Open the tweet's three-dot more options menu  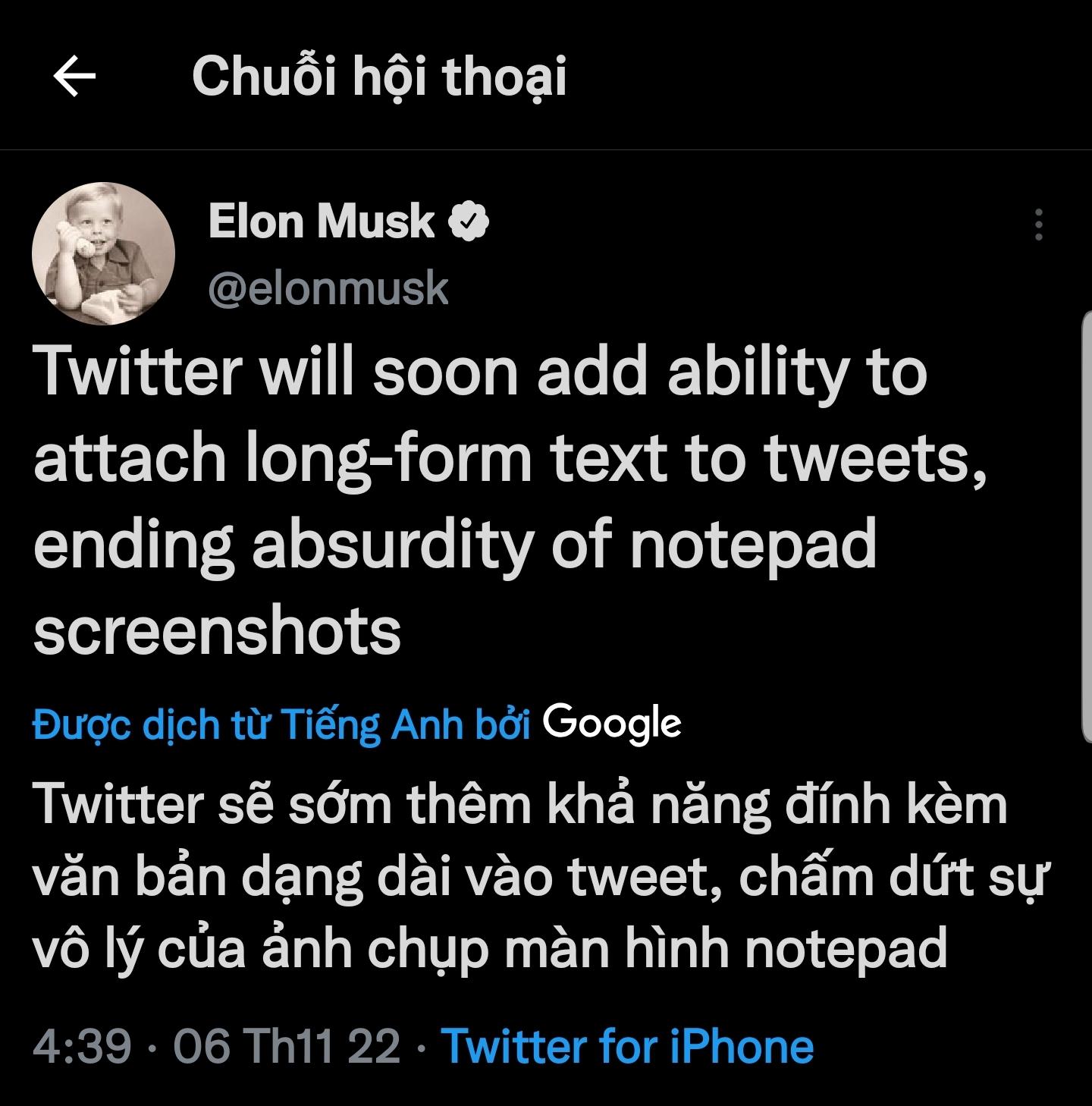1038,225
